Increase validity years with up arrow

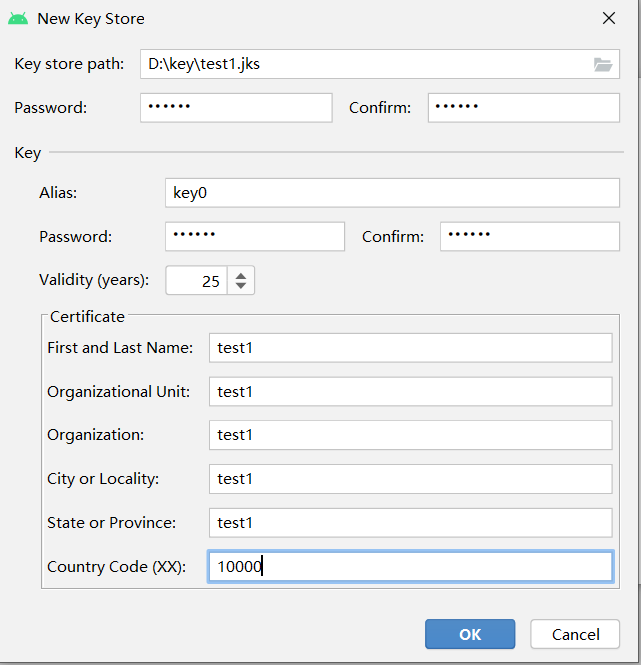pos(241,276)
